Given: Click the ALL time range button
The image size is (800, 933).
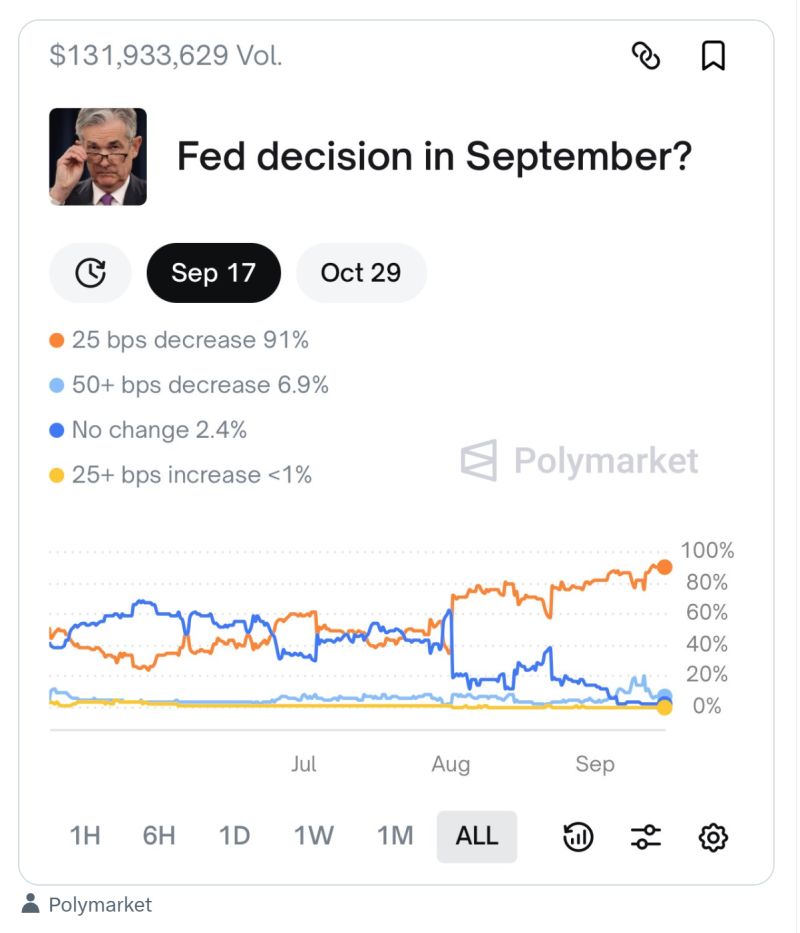Looking at the screenshot, I should coord(477,836).
